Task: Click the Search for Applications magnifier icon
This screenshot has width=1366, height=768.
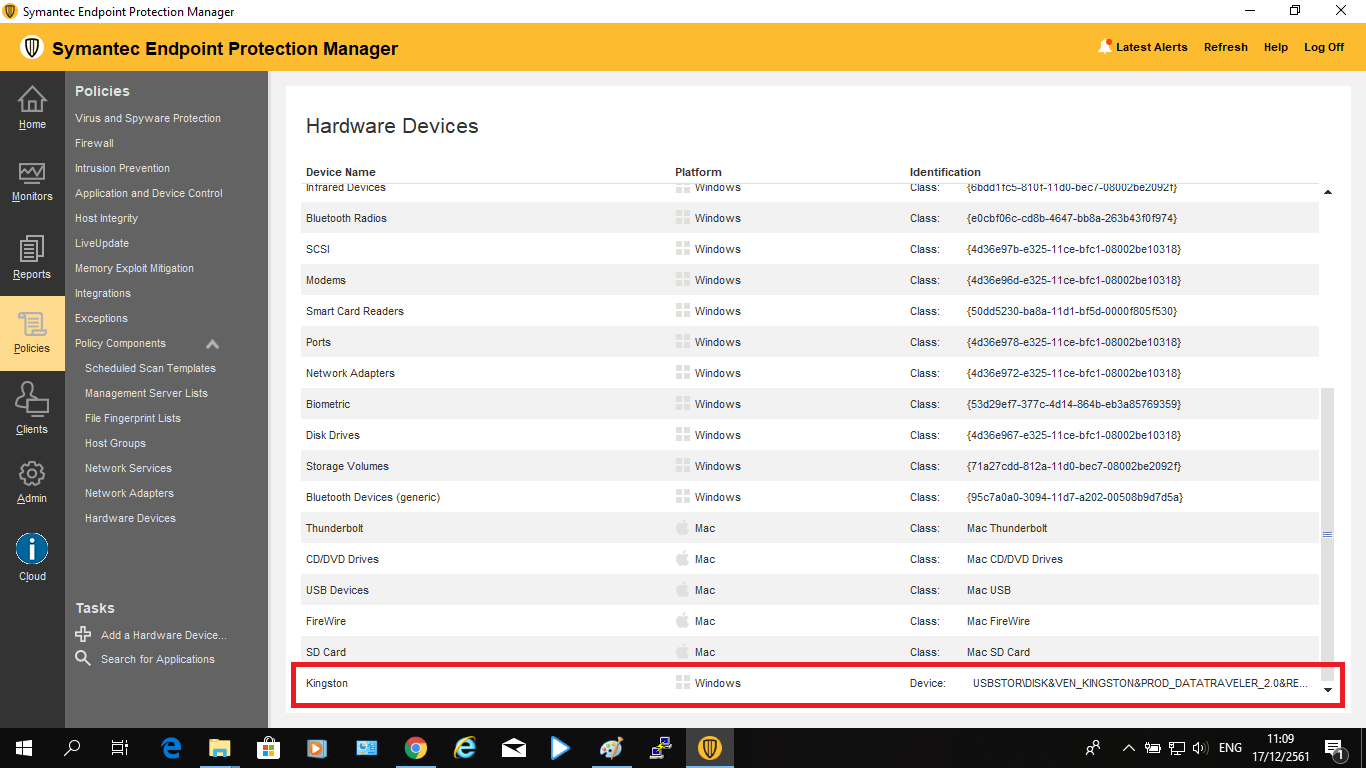Action: point(83,658)
